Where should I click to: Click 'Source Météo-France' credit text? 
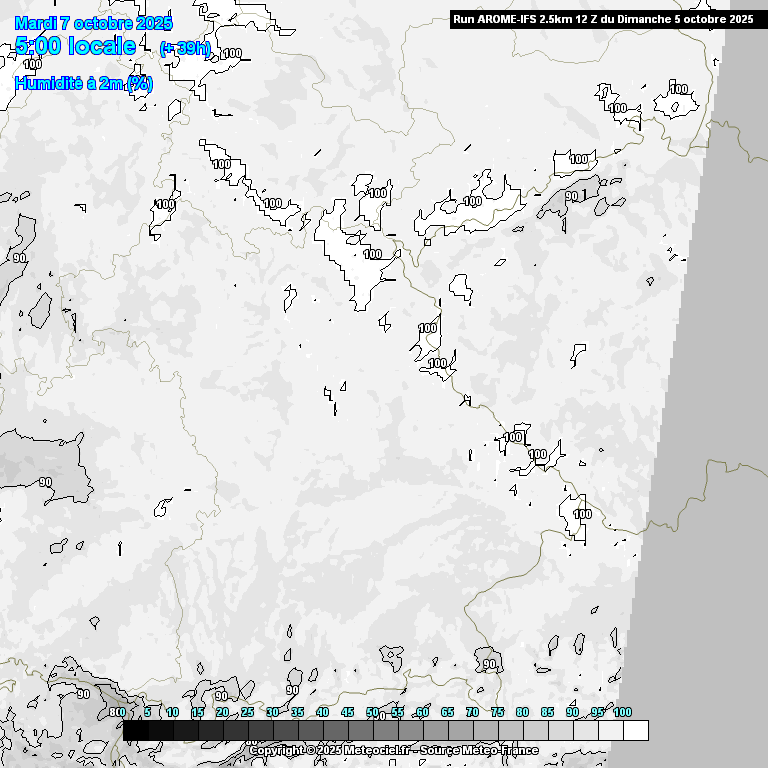[480, 750]
